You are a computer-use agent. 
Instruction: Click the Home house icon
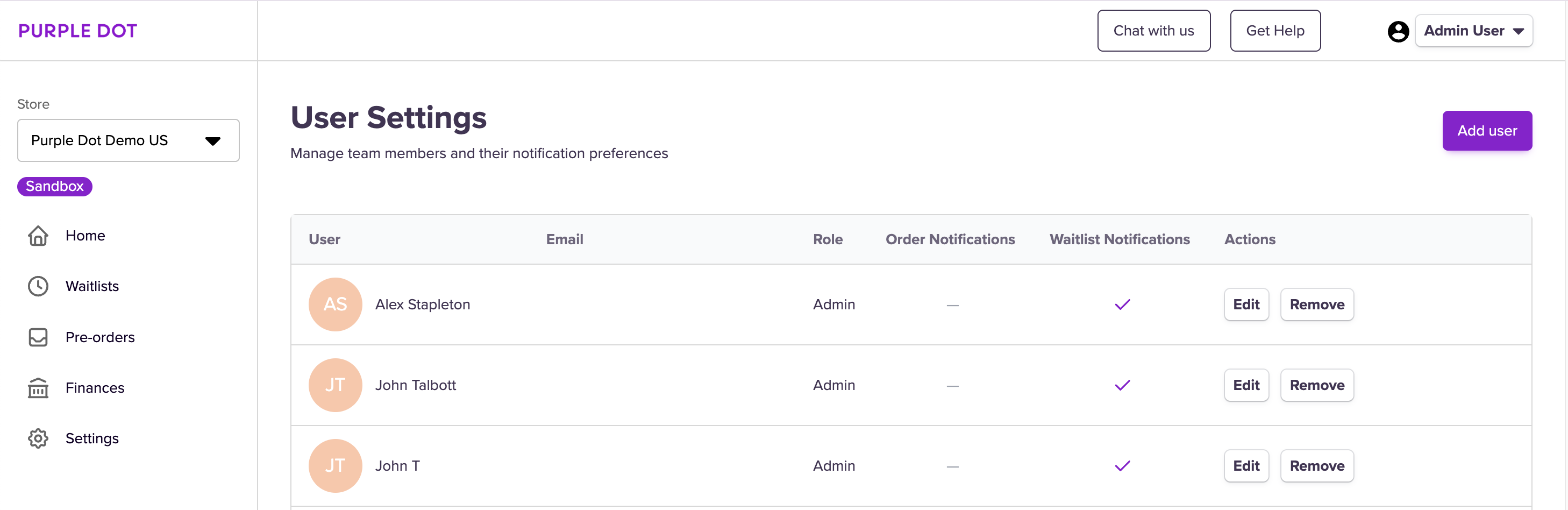38,236
